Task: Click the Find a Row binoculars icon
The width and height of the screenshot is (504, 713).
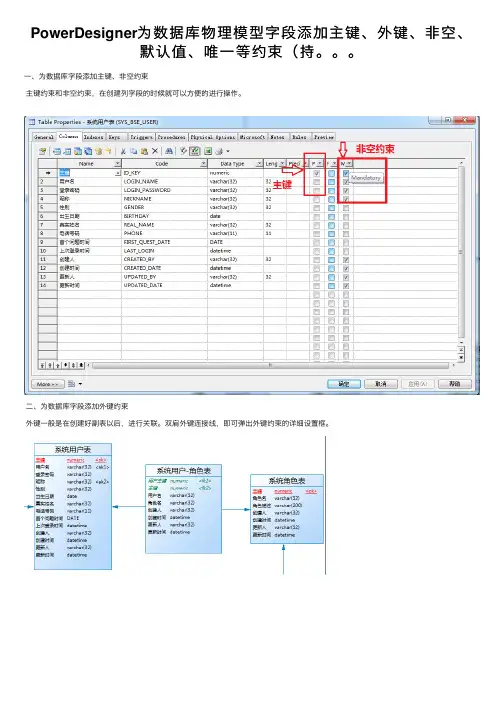Action: pos(169,151)
